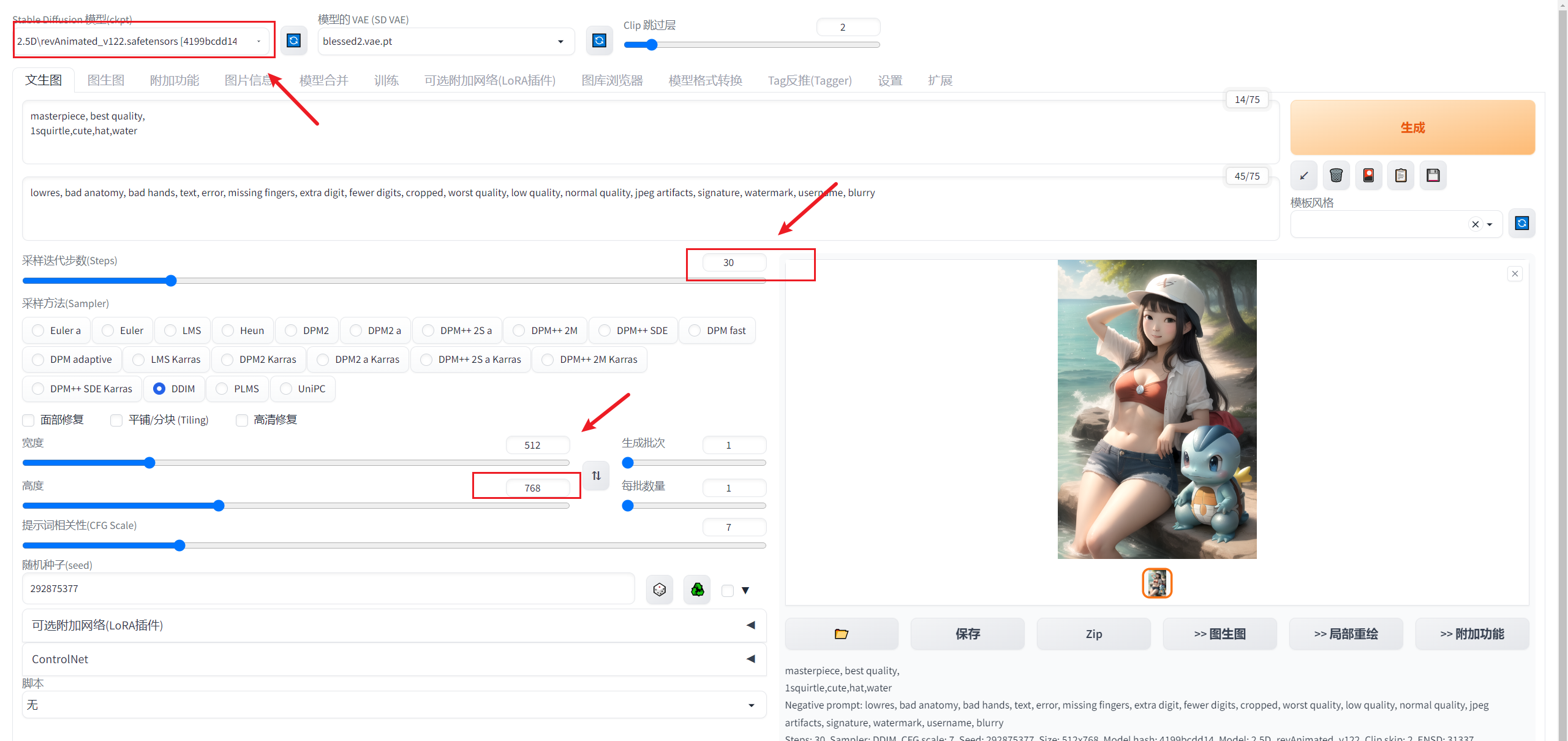Open the Tag反推(Tagger) tab
This screenshot has height=741, width=1568.
[810, 80]
